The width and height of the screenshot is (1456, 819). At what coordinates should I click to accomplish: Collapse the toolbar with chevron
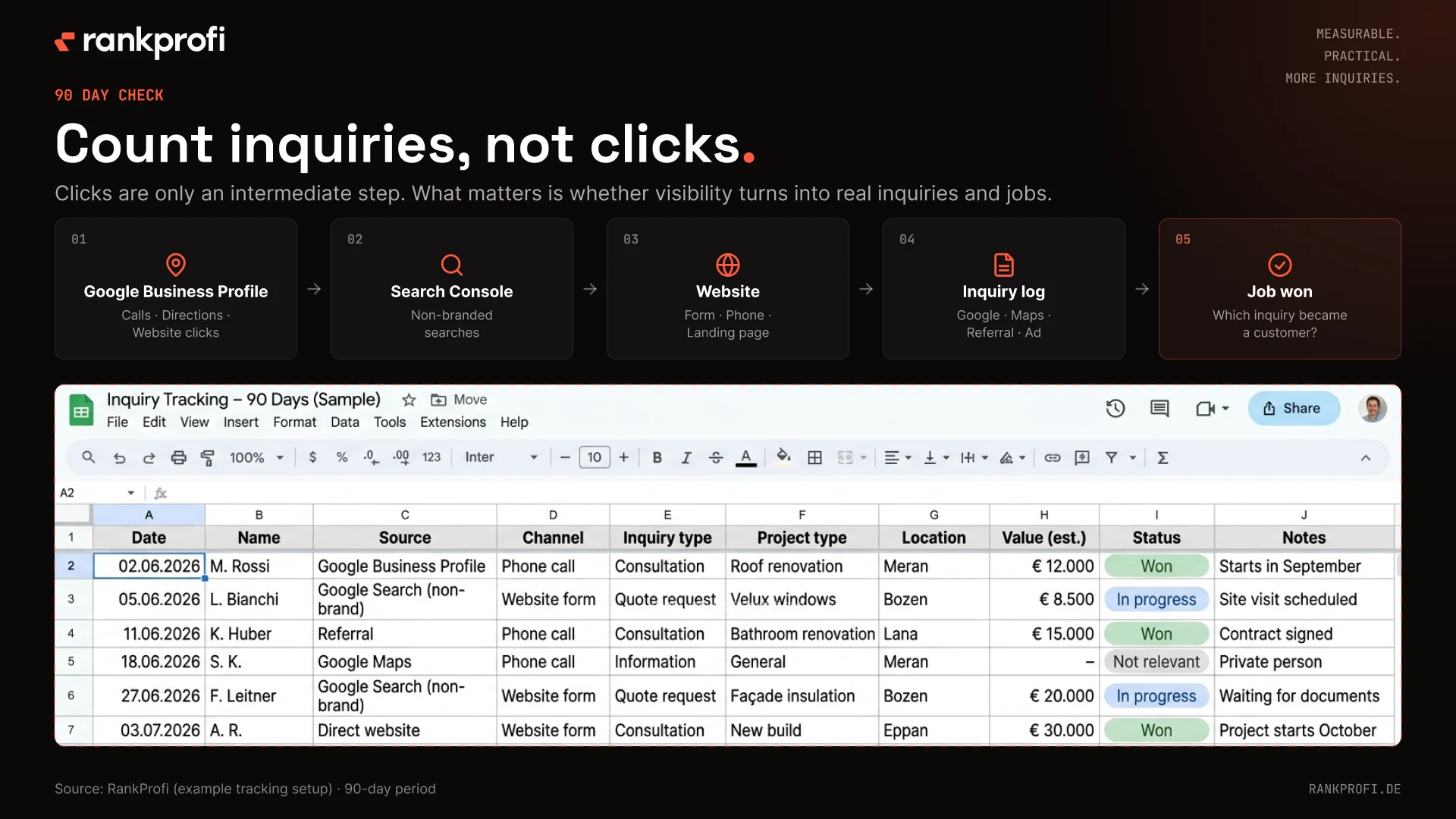1366,458
